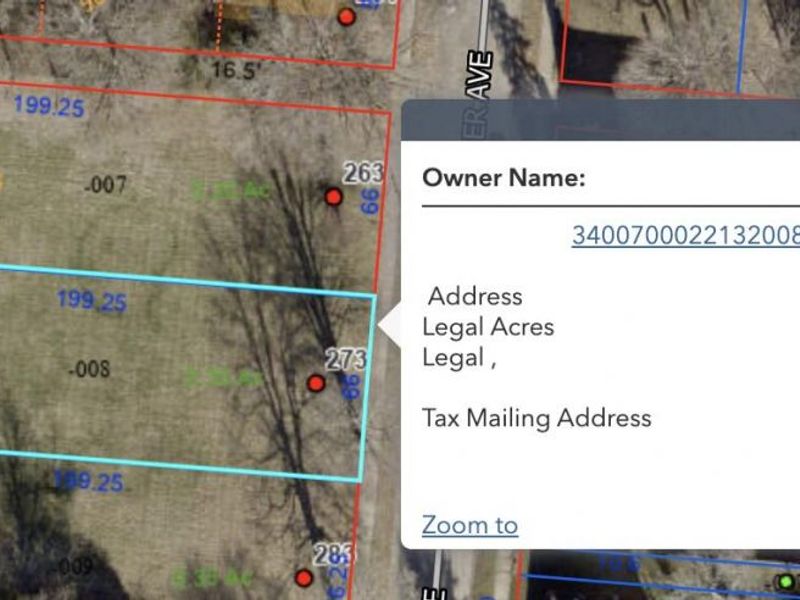Click the Legal Acres field text

(x=488, y=327)
